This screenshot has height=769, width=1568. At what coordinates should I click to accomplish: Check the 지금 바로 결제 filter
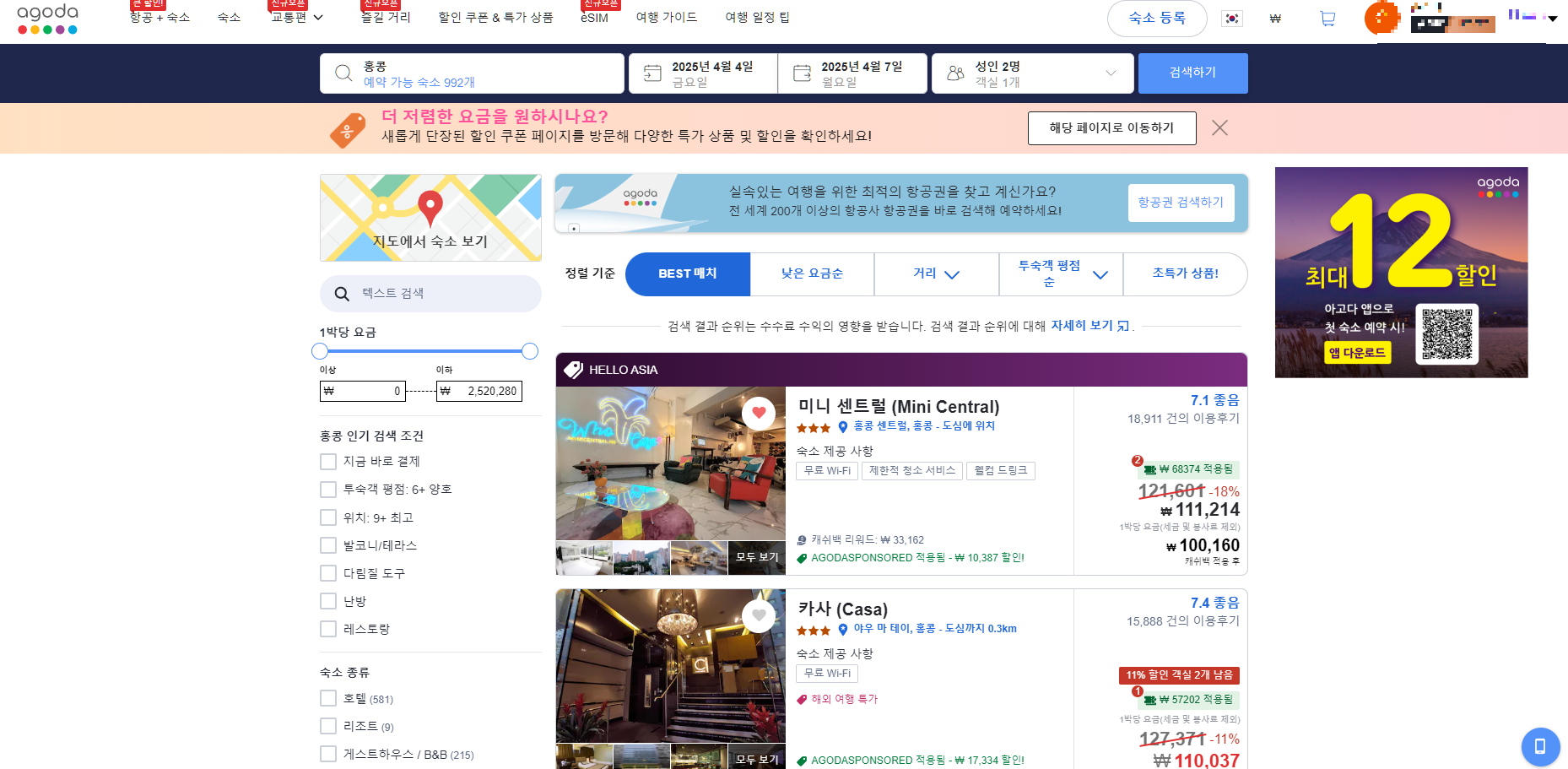pos(328,462)
